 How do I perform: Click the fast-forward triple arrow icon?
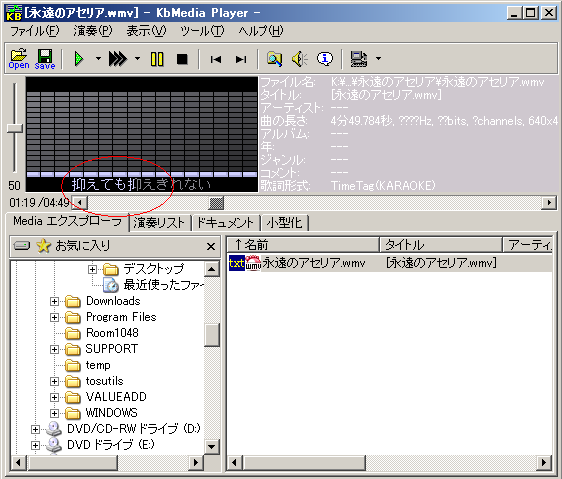tap(118, 59)
